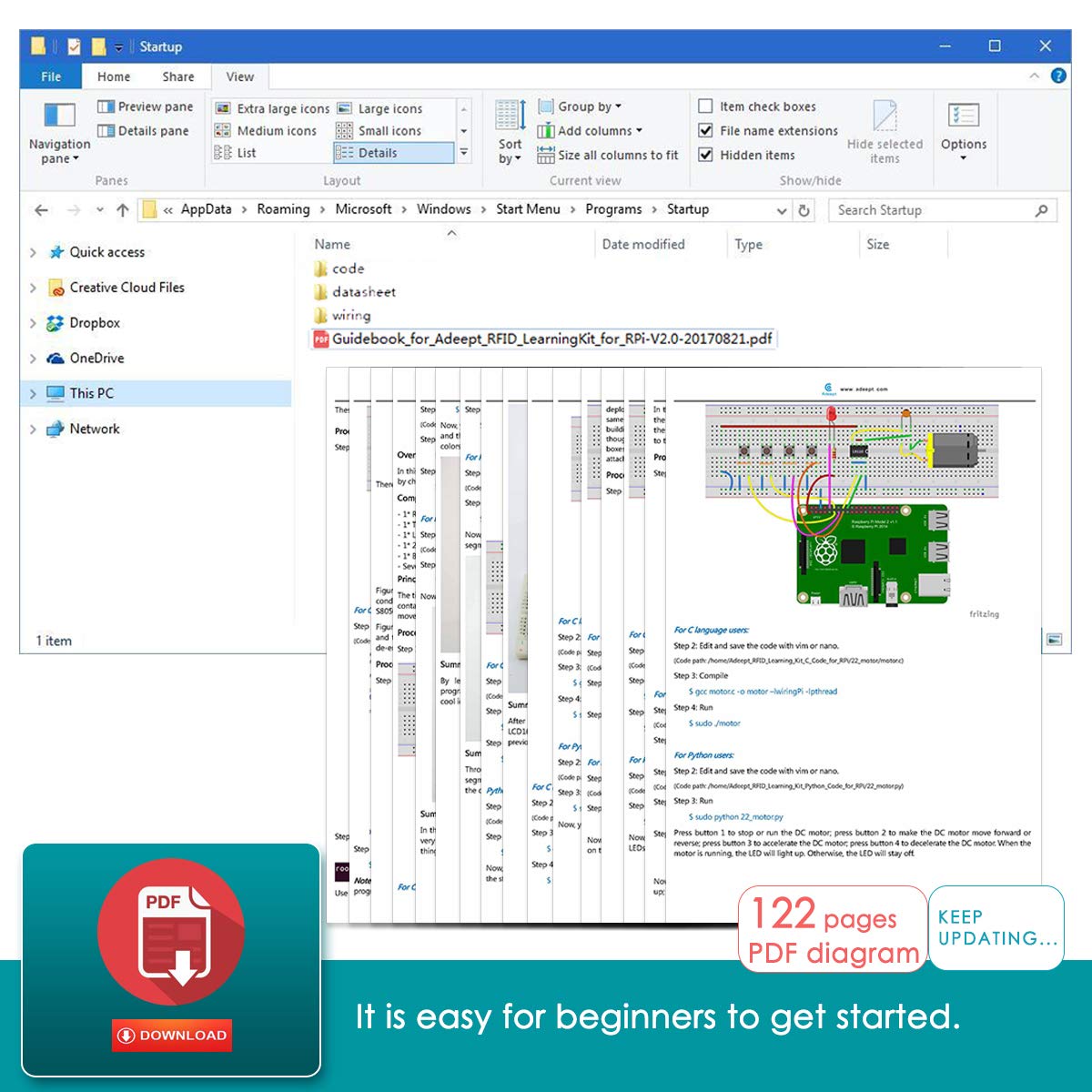Toggle the Details pane
Screen dimensions: 1092x1092
[144, 131]
